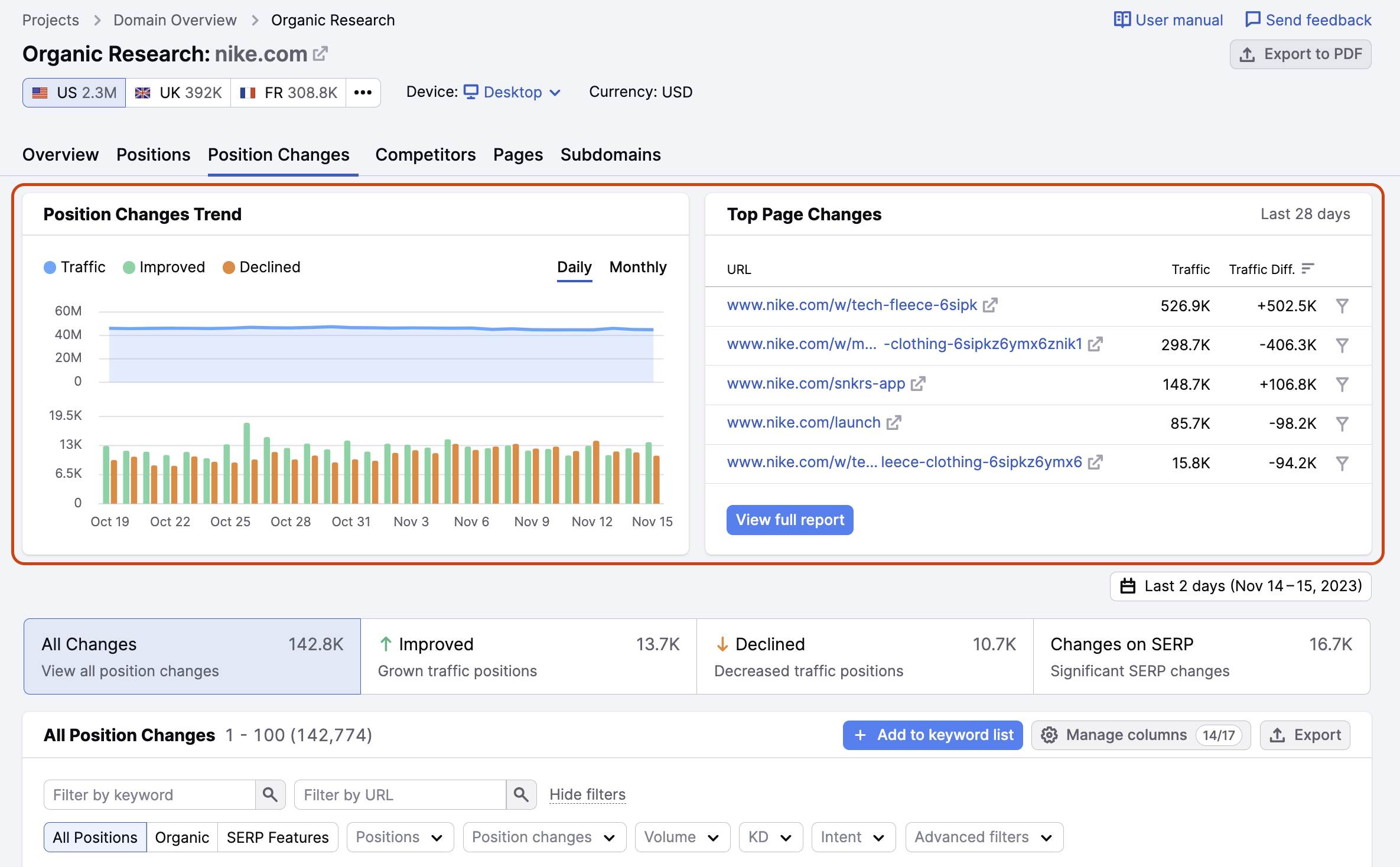Navigate to Domain Overview breadcrumb
1400x867 pixels.
(175, 20)
